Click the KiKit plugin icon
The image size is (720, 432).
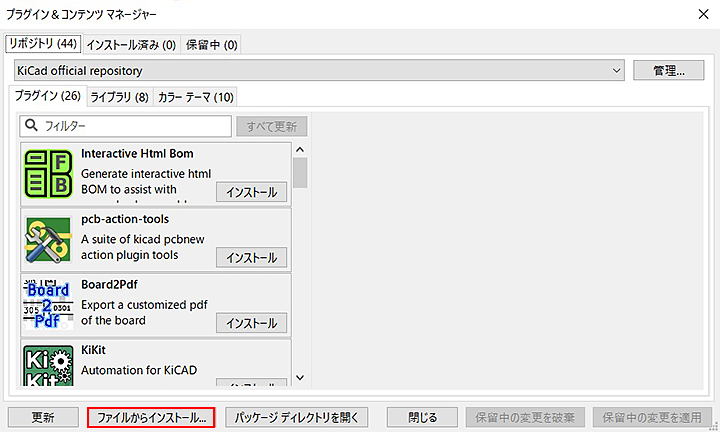(x=48, y=366)
